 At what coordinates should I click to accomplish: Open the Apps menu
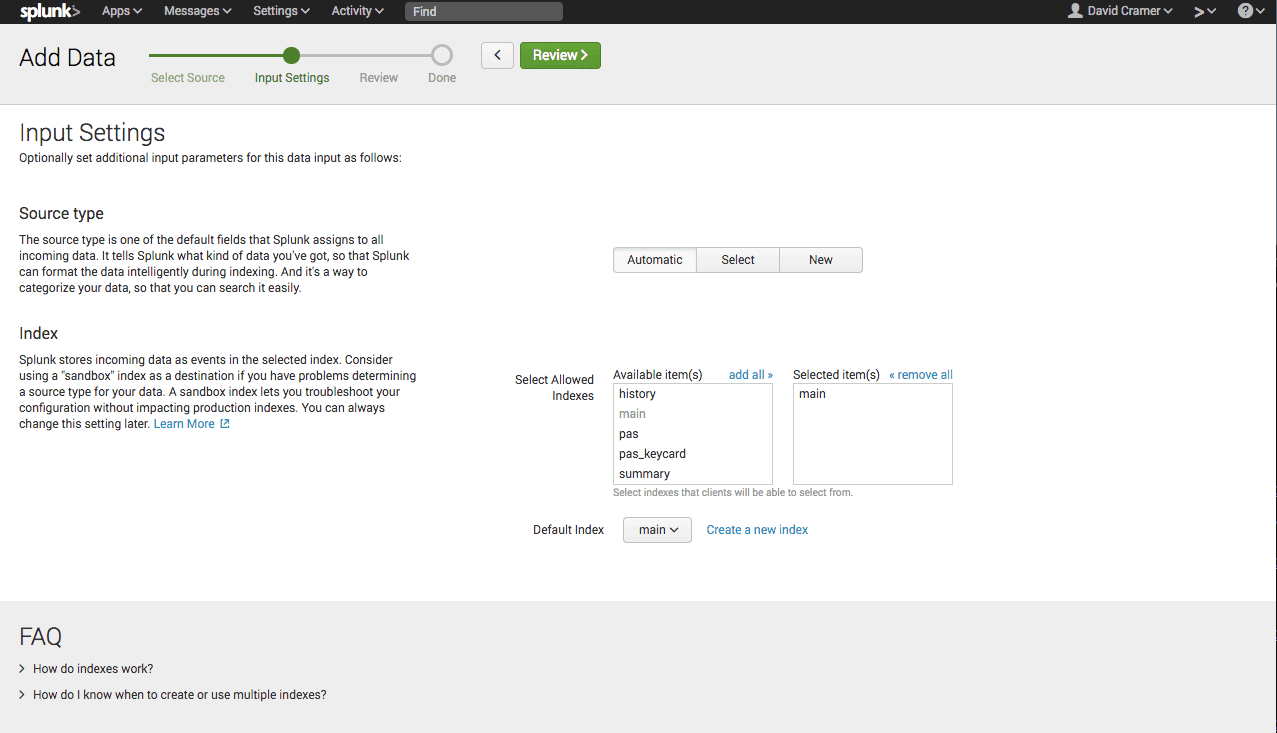tap(120, 11)
